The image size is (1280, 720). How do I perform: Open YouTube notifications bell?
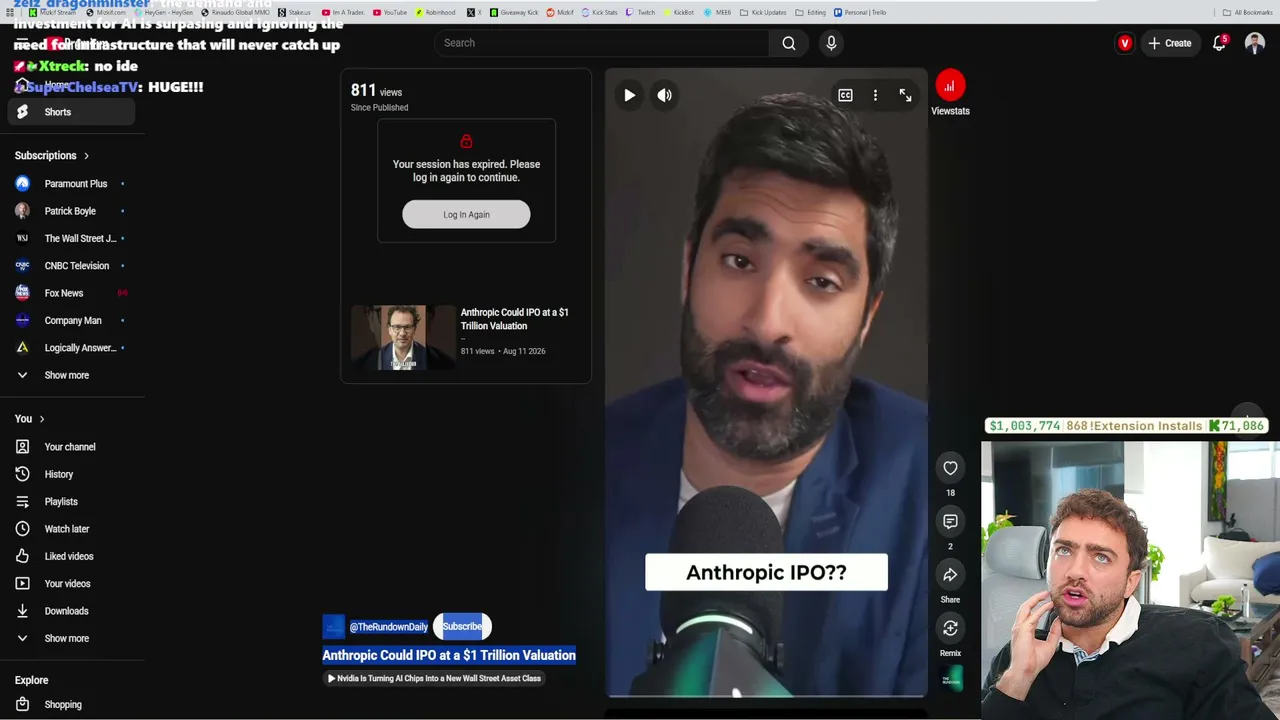[x=1219, y=43]
